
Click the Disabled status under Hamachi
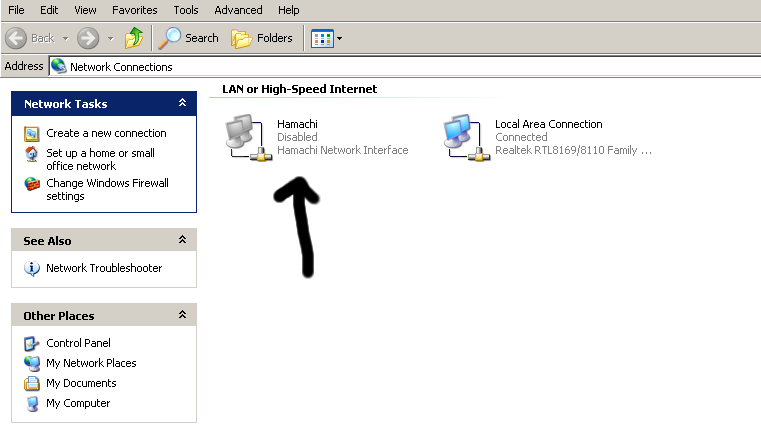[x=297, y=137]
